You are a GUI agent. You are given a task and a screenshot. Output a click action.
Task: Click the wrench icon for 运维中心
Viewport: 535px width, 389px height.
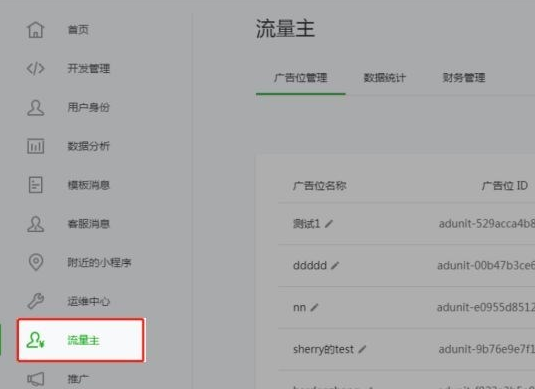click(x=35, y=301)
